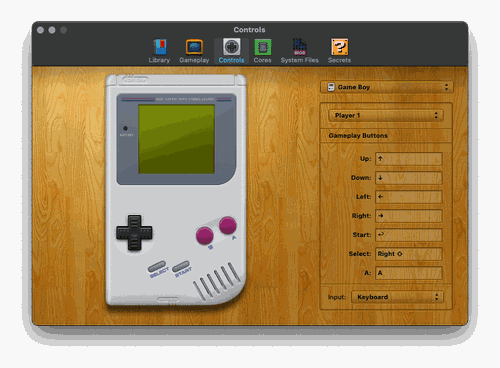Image resolution: width=500 pixels, height=368 pixels.
Task: Click the magenta A button on Game Boy
Action: click(228, 225)
